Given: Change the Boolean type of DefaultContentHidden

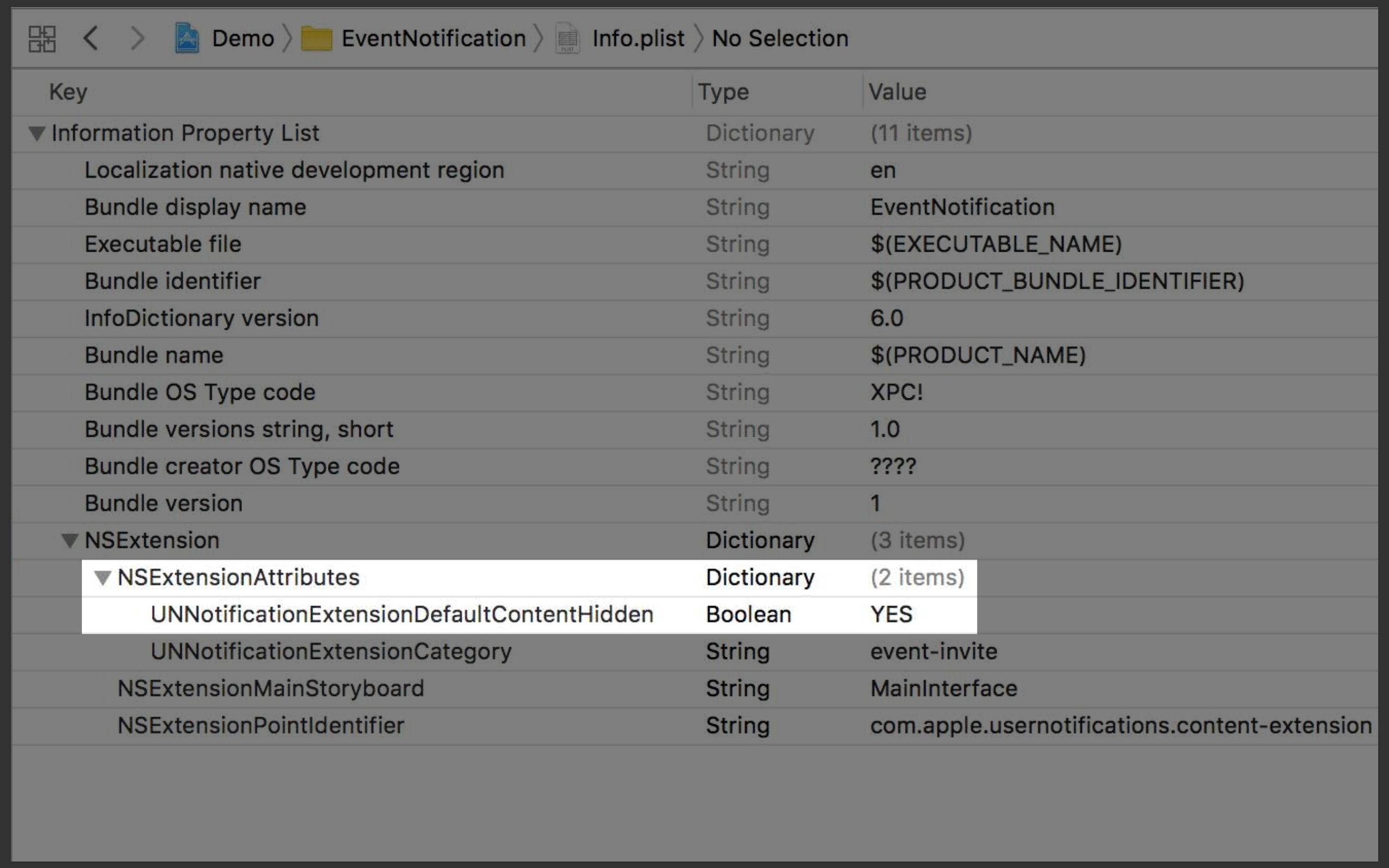Looking at the screenshot, I should [x=748, y=614].
